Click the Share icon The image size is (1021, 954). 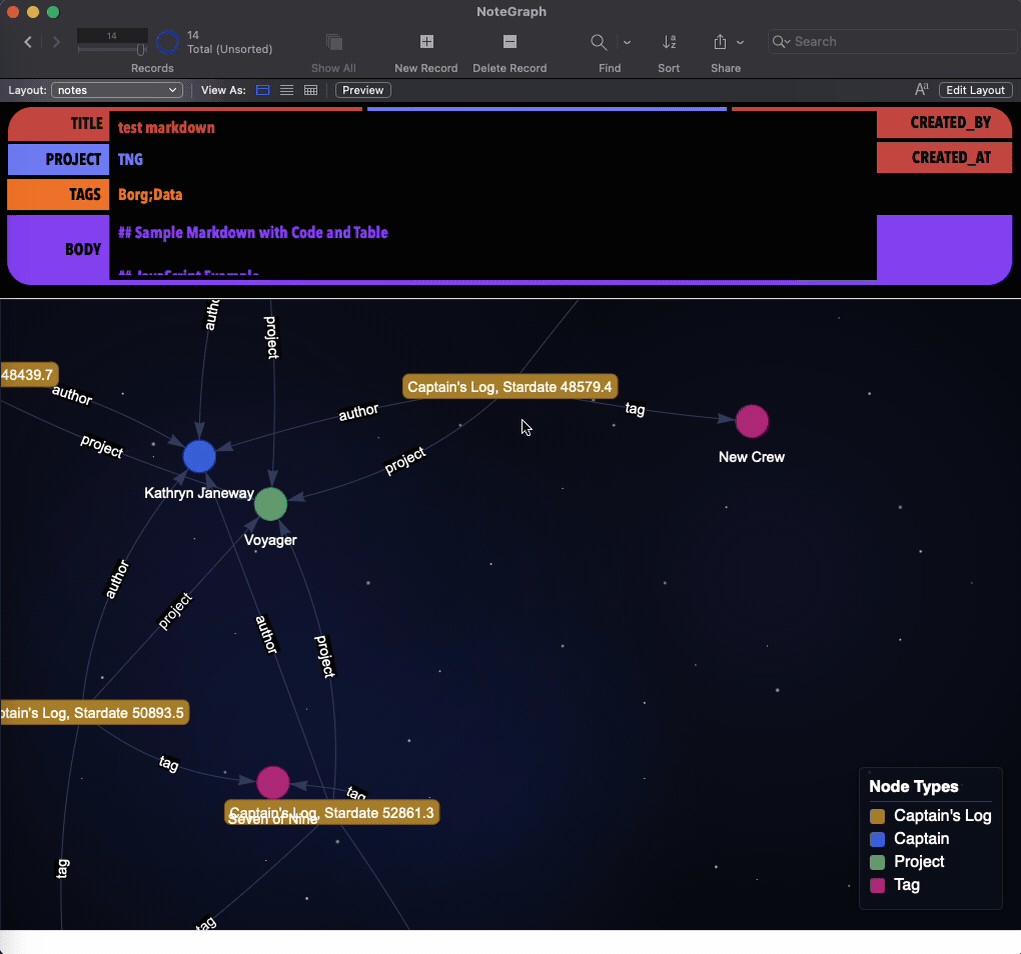(720, 42)
